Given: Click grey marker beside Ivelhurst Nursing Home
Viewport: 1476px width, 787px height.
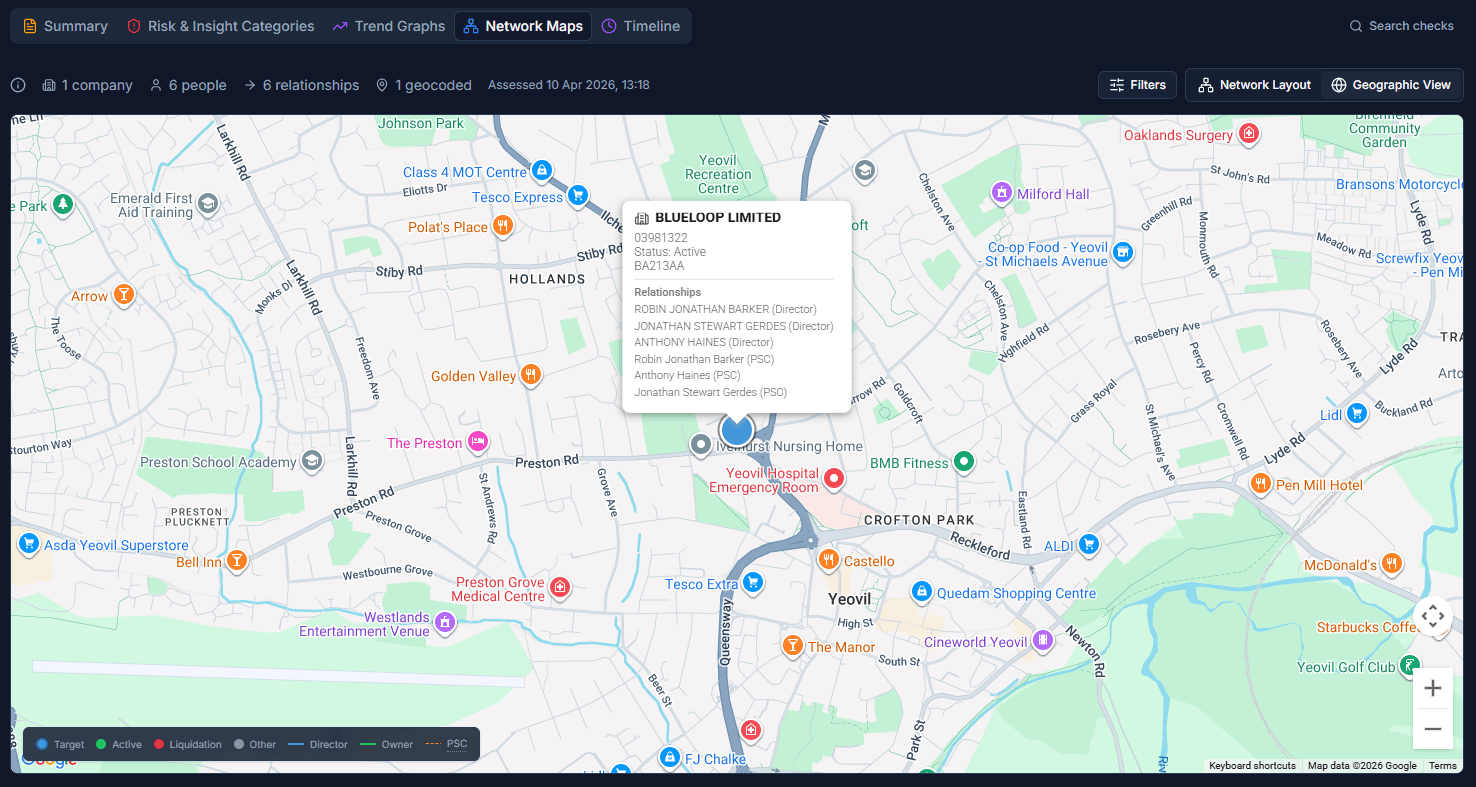Looking at the screenshot, I should pos(702,444).
